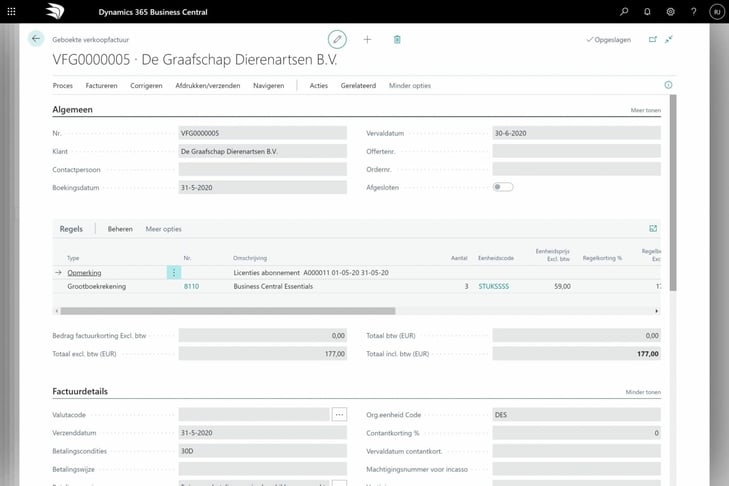This screenshot has height=486, width=729.
Task: Open the notifications bell icon
Action: [x=647, y=12]
